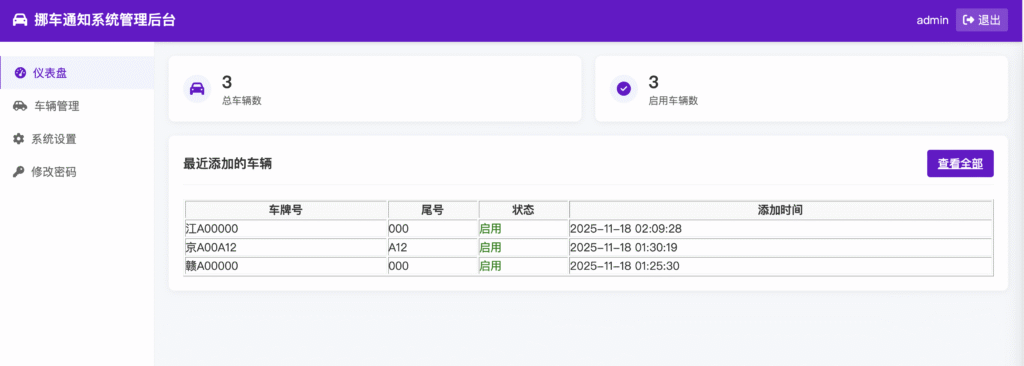1024x366 pixels.
Task: Click the logout arrow icon in 退出 button
Action: coord(968,20)
